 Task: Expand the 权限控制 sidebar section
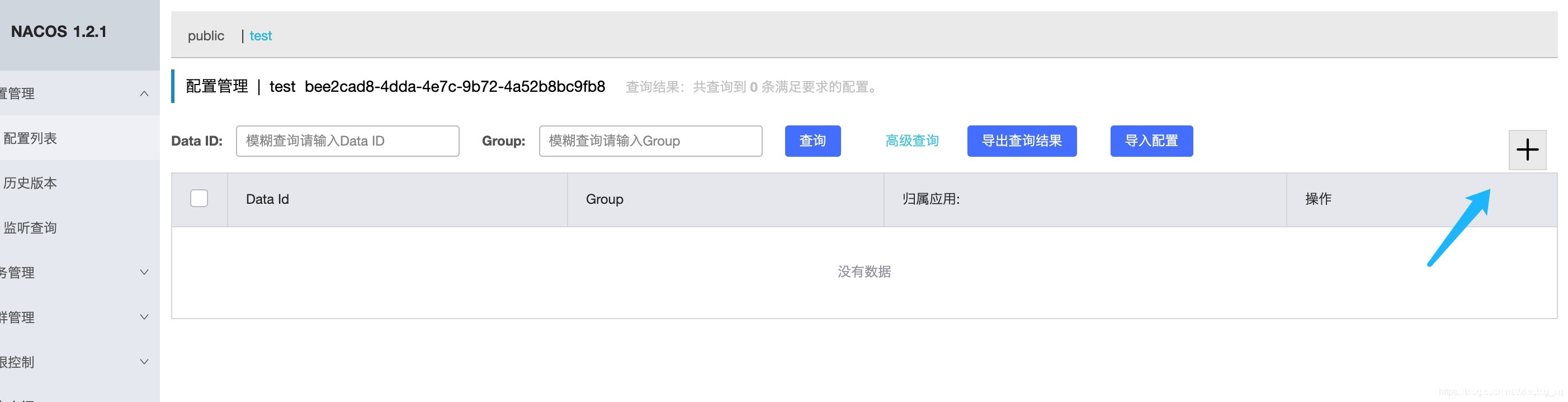pyautogui.click(x=144, y=362)
